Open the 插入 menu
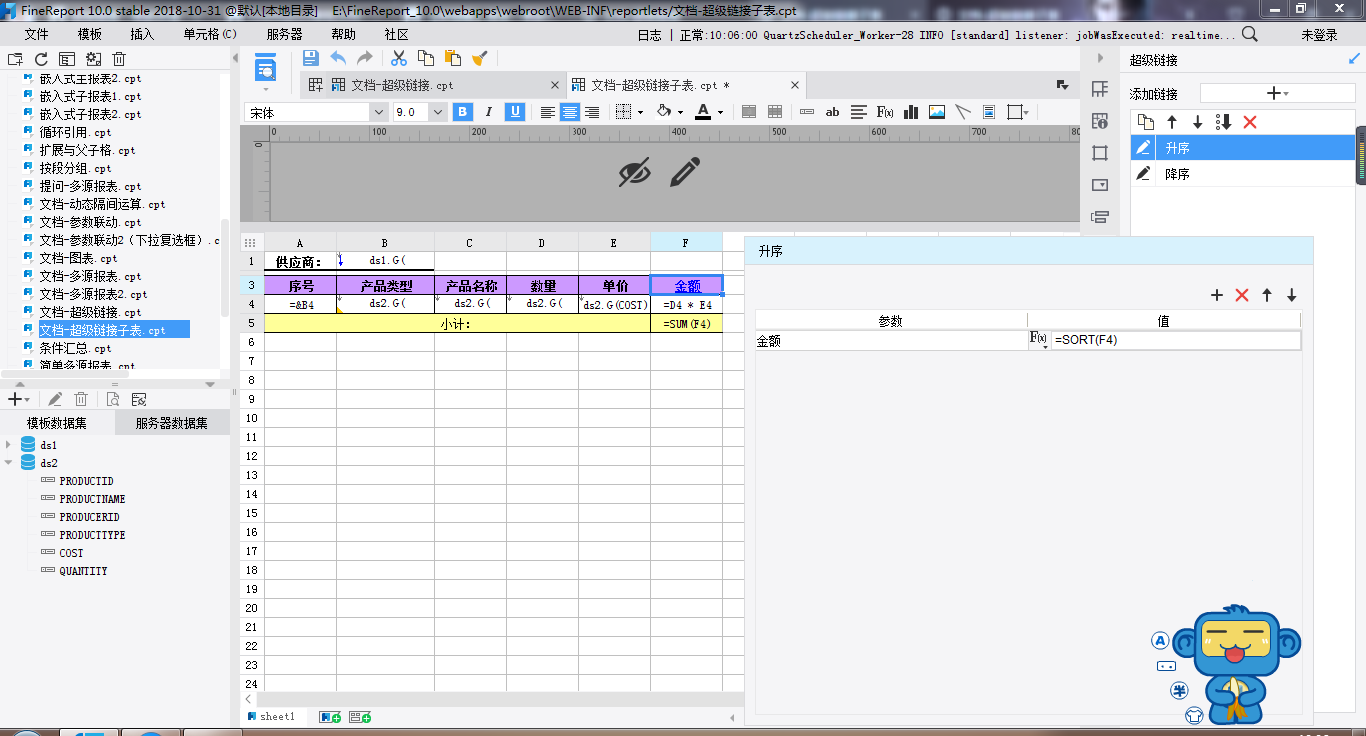The height and width of the screenshot is (736, 1366). [x=142, y=34]
